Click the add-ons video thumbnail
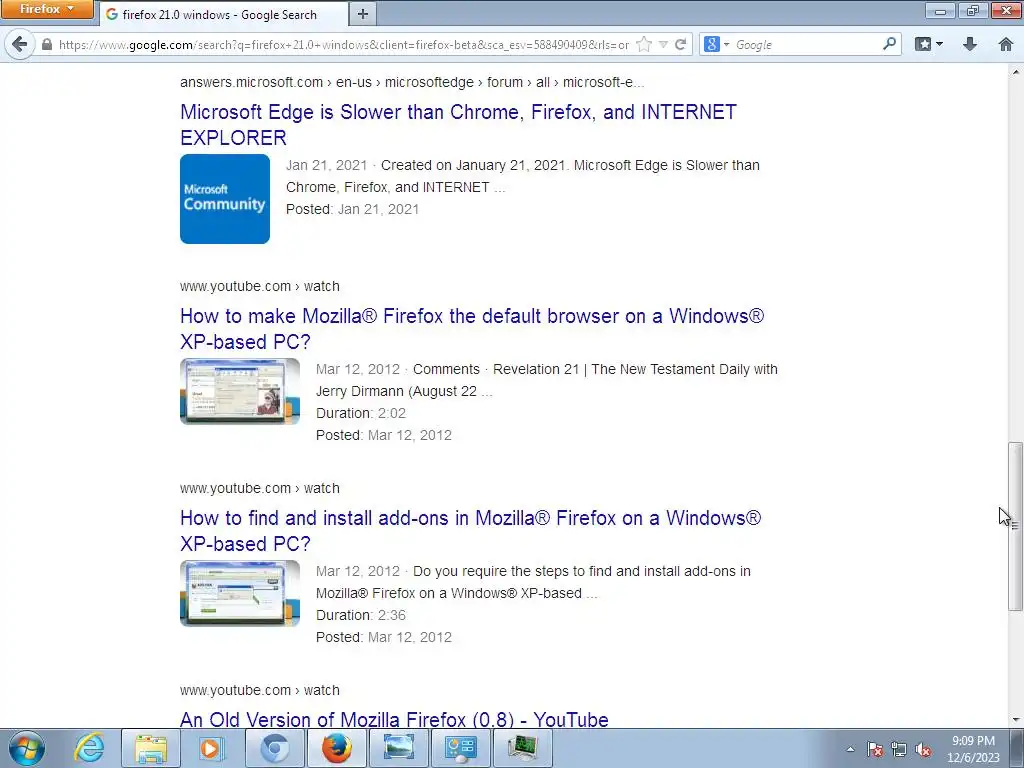 point(240,593)
